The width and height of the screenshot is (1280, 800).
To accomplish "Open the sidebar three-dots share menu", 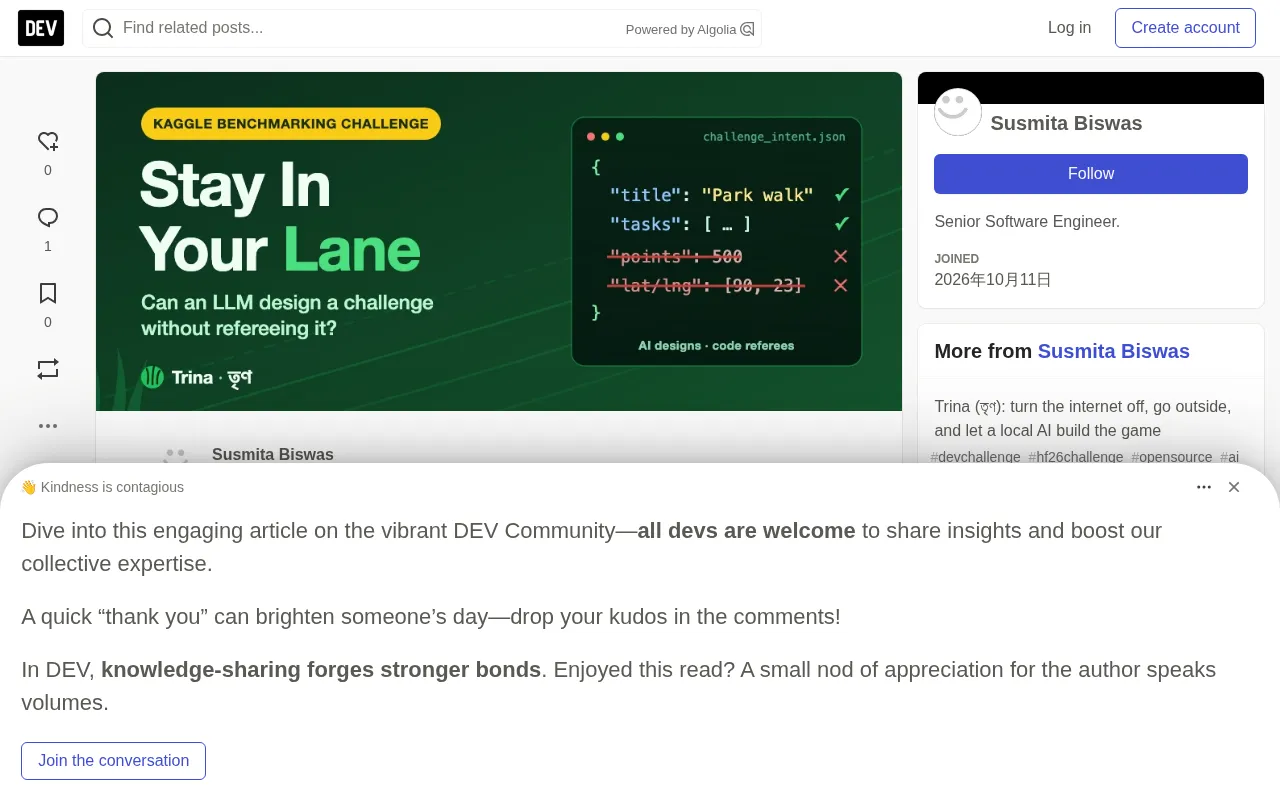I will click(x=48, y=425).
